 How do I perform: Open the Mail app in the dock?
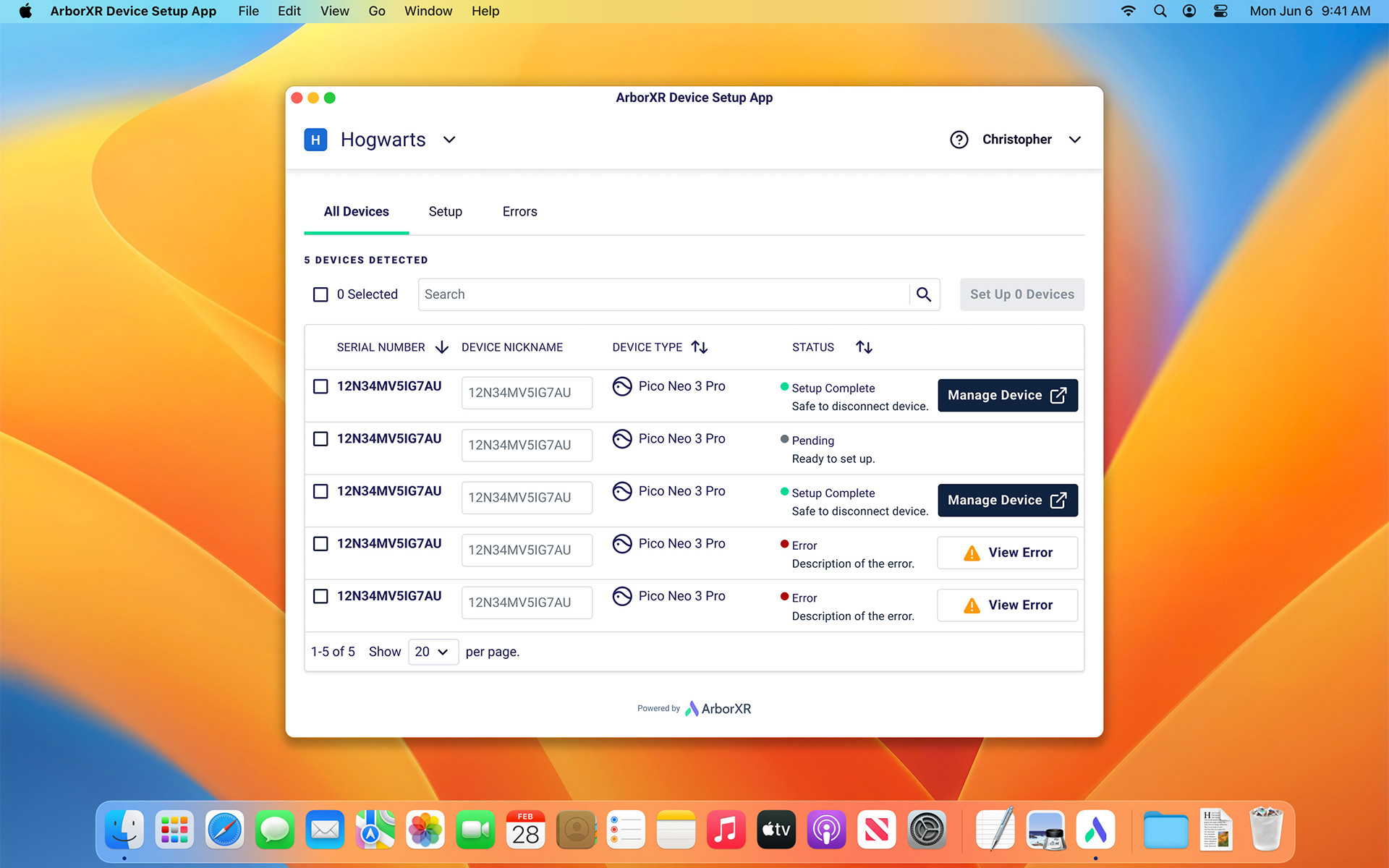[325, 830]
